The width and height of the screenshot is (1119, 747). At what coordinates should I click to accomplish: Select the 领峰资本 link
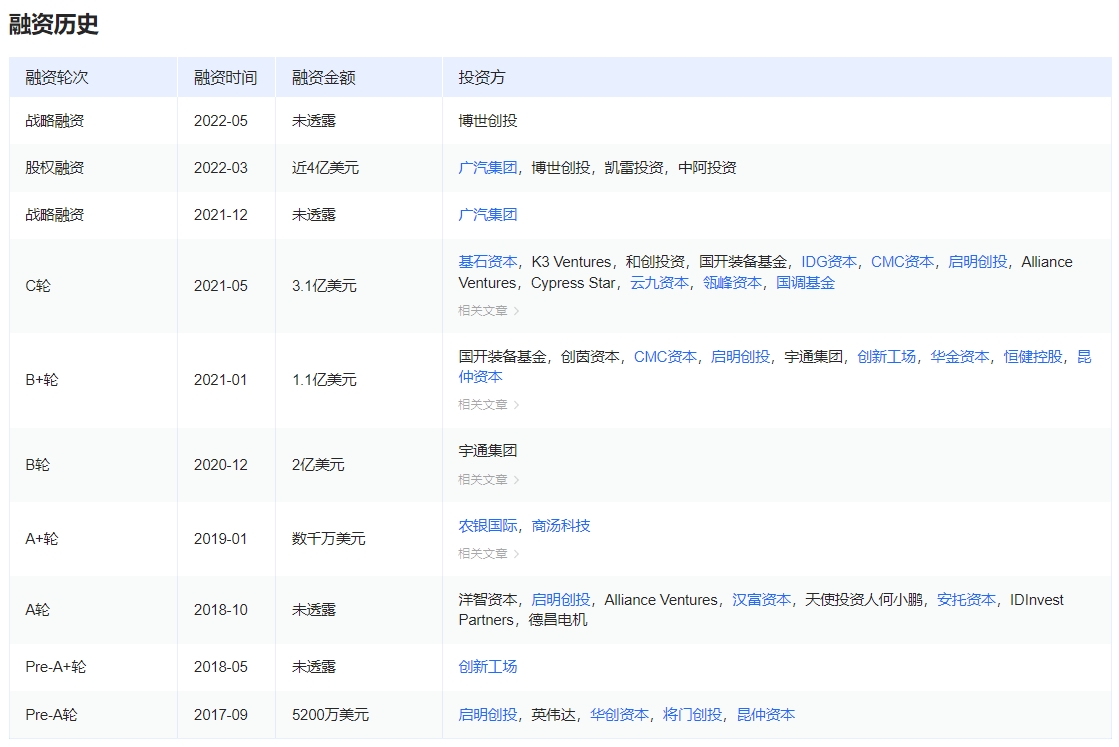tap(732, 283)
